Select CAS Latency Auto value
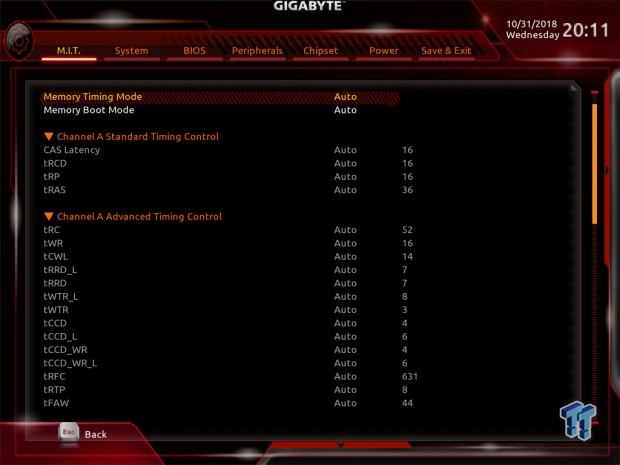The height and width of the screenshot is (465, 620). point(345,150)
